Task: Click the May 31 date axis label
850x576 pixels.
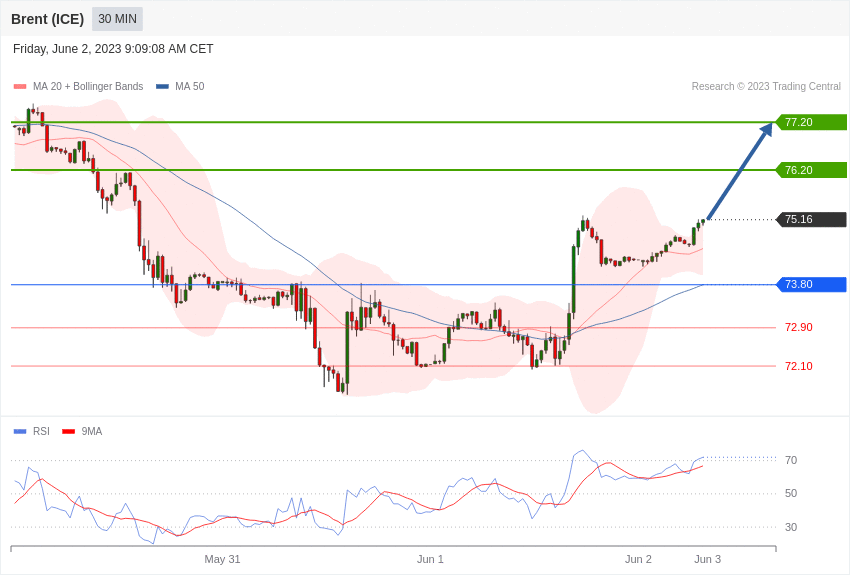Action: pos(222,559)
